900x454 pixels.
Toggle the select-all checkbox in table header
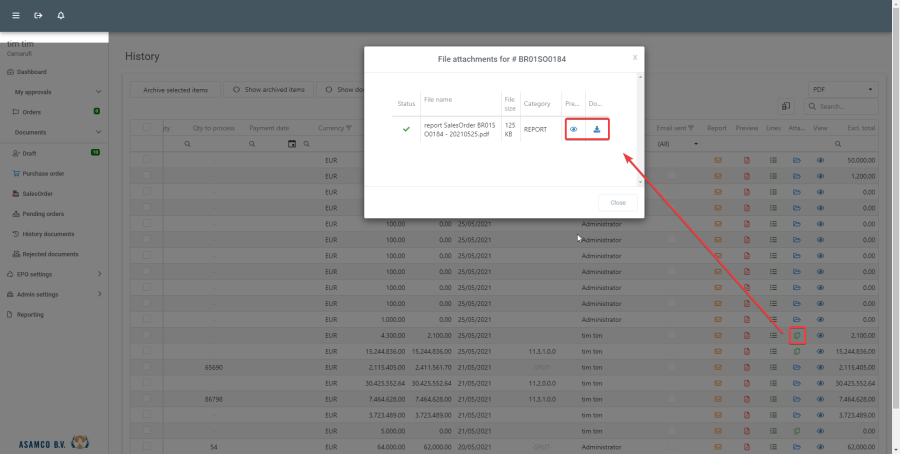click(x=148, y=128)
